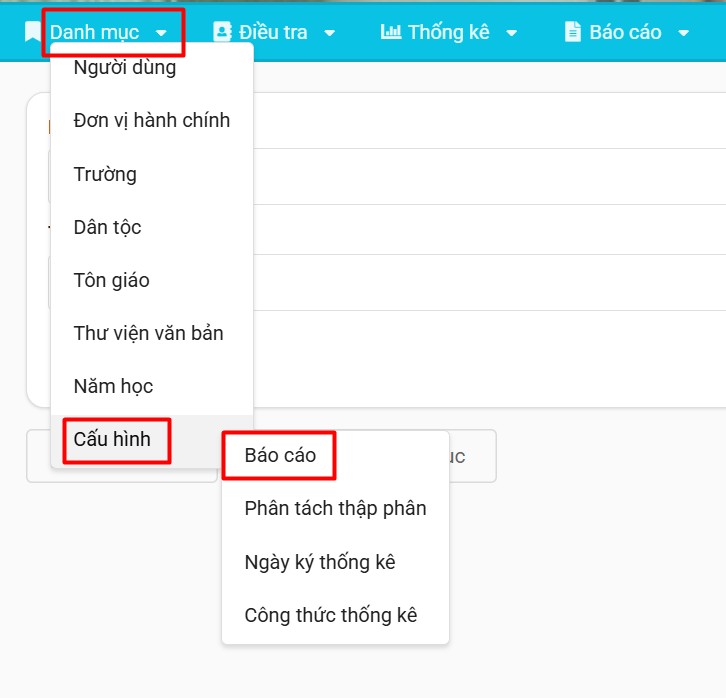Collapse the Danh mục dropdown arrow

(161, 33)
